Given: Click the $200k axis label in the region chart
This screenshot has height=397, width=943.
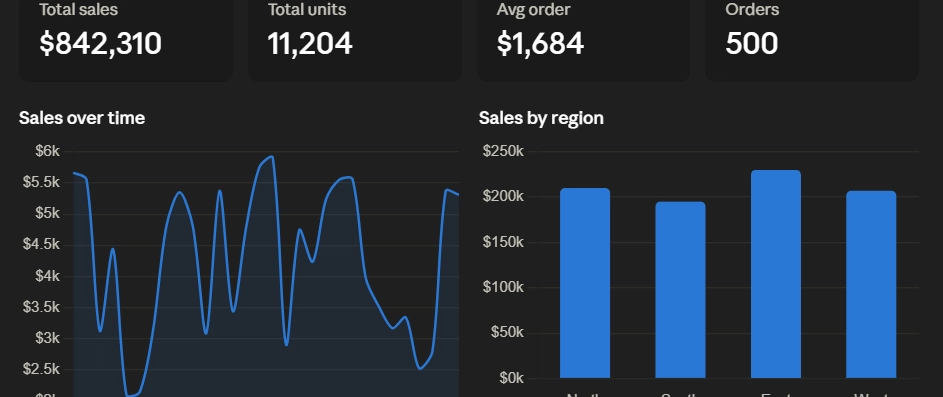Looking at the screenshot, I should click(503, 197).
